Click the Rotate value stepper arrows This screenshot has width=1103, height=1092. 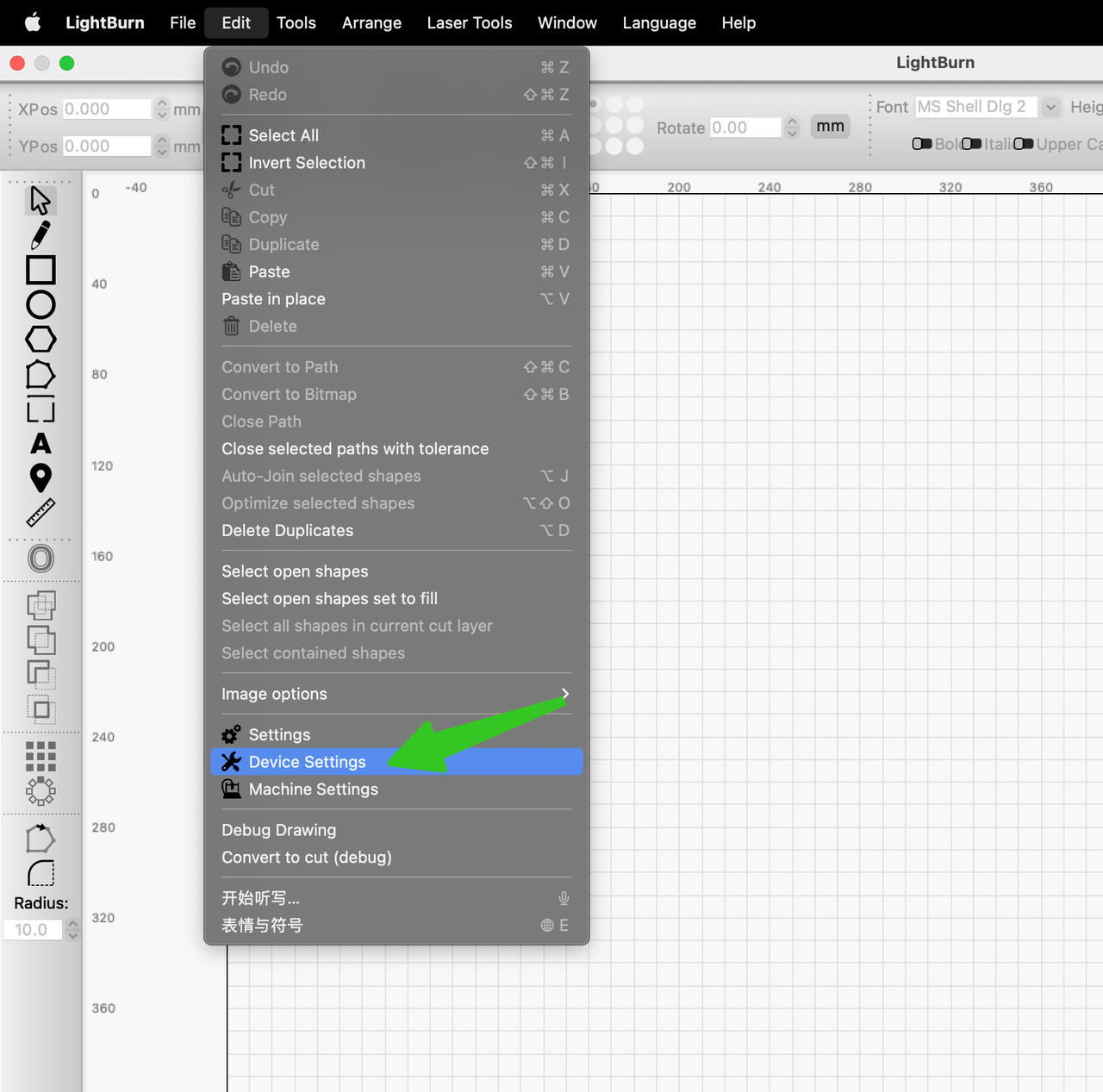point(792,128)
